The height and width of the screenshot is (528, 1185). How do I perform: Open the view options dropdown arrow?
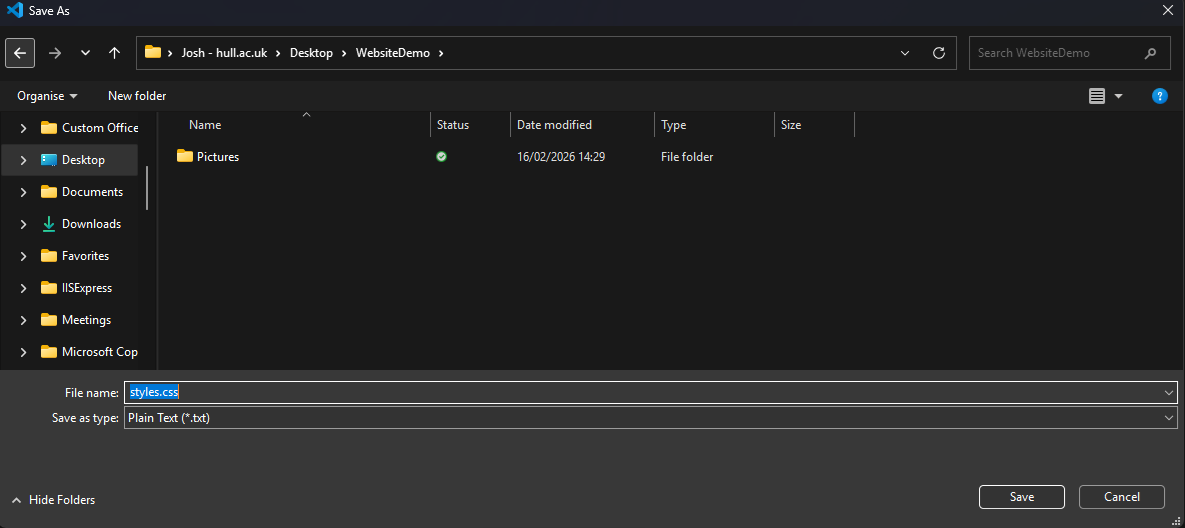[x=1118, y=96]
